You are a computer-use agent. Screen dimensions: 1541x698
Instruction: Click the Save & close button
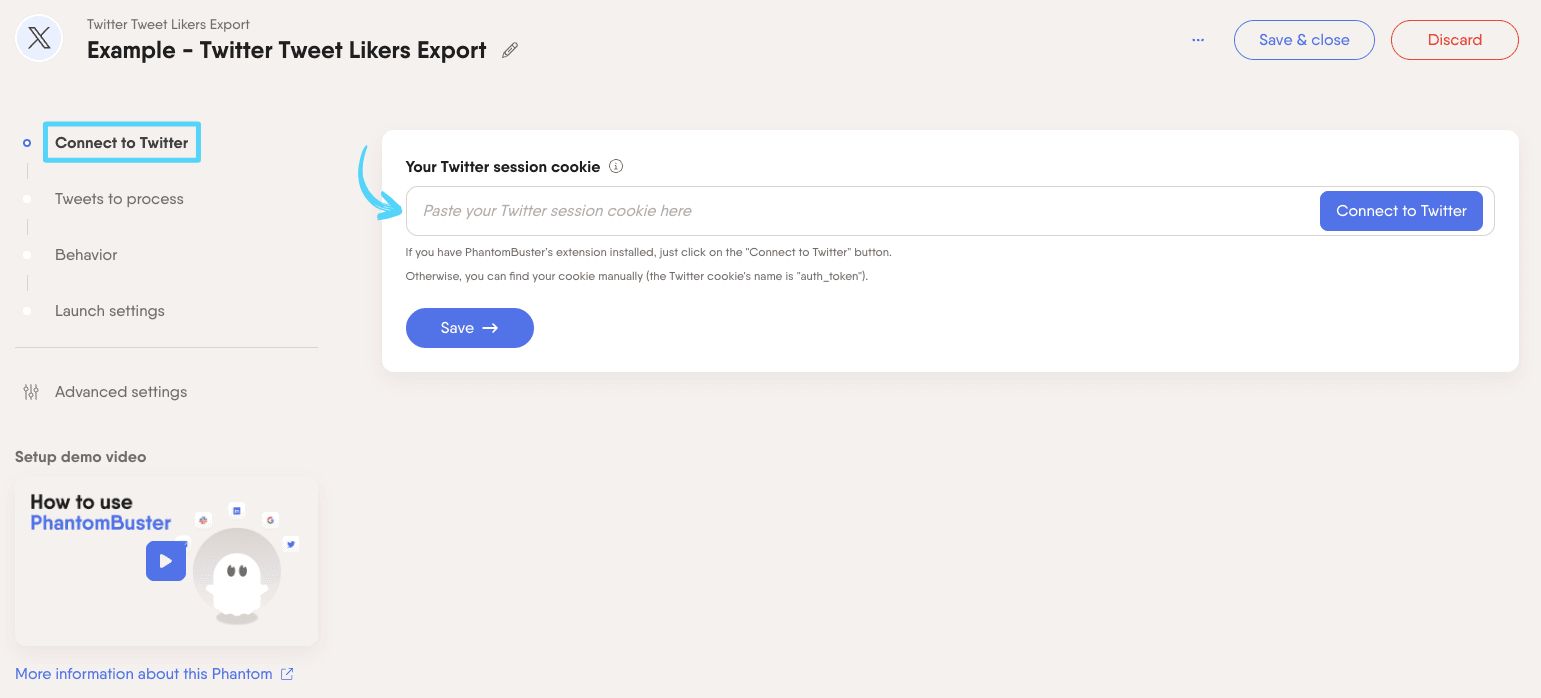[x=1304, y=40]
